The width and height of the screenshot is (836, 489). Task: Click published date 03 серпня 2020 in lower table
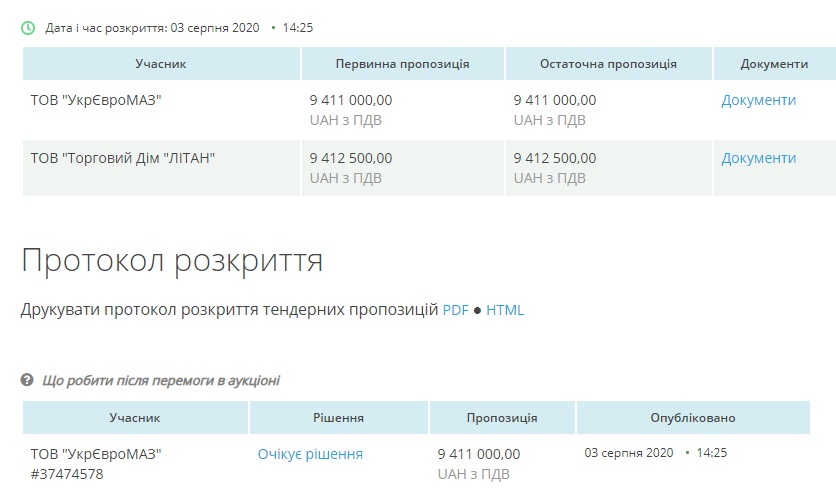point(629,453)
